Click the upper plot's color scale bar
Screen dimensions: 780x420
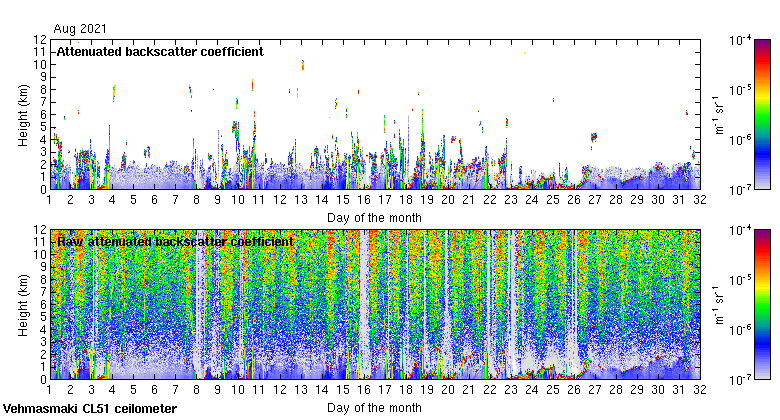point(762,114)
